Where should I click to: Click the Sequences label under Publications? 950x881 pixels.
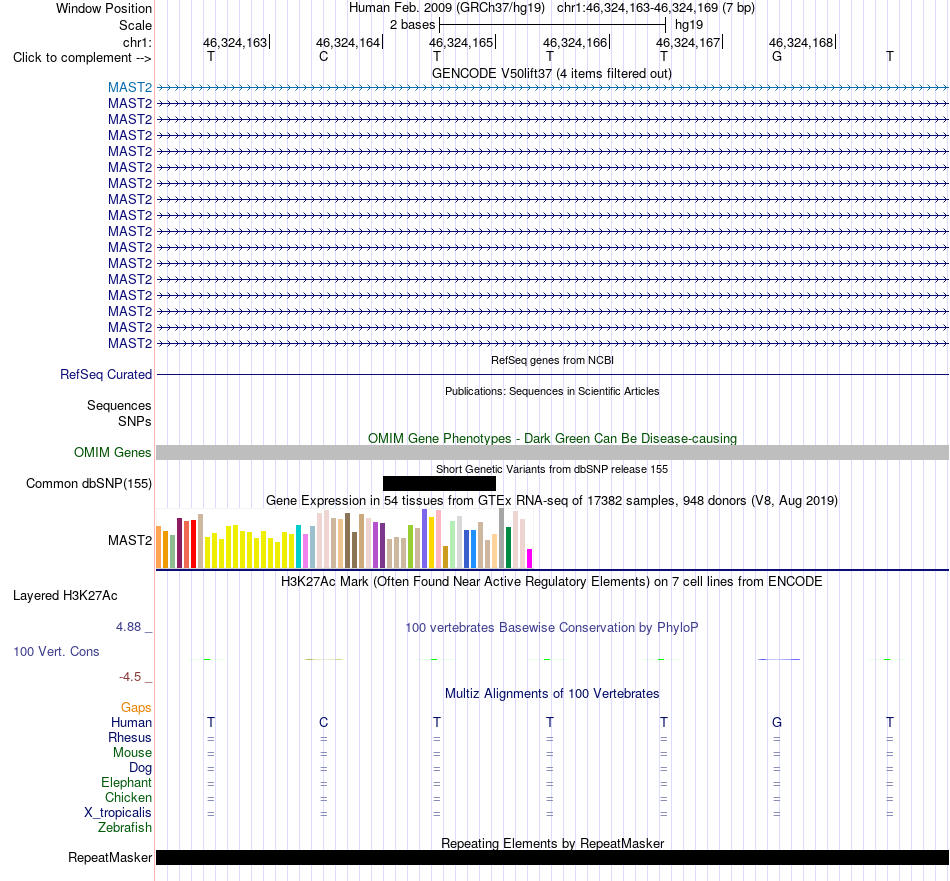tap(119, 405)
